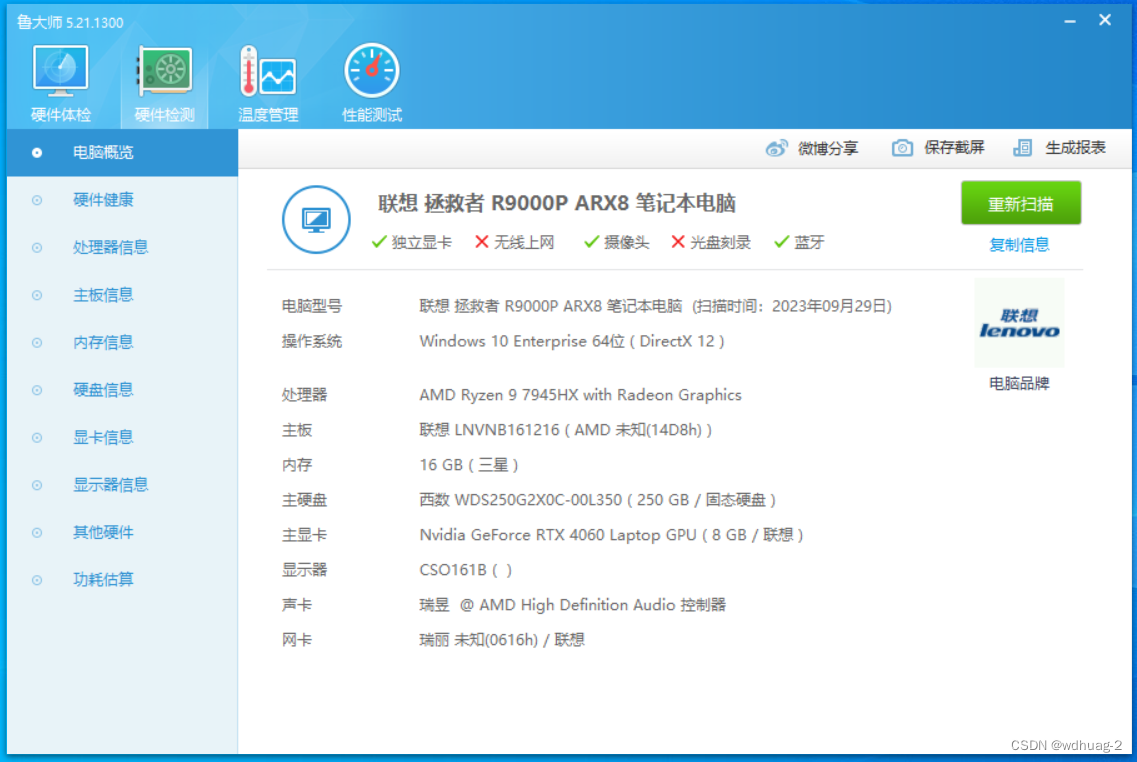The width and height of the screenshot is (1137, 762).
Task: Click the red cross beside 无线上网
Action: (481, 242)
